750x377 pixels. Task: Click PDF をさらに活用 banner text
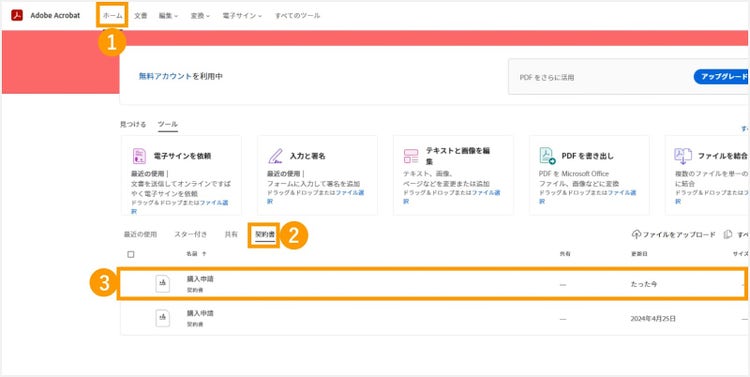click(547, 77)
